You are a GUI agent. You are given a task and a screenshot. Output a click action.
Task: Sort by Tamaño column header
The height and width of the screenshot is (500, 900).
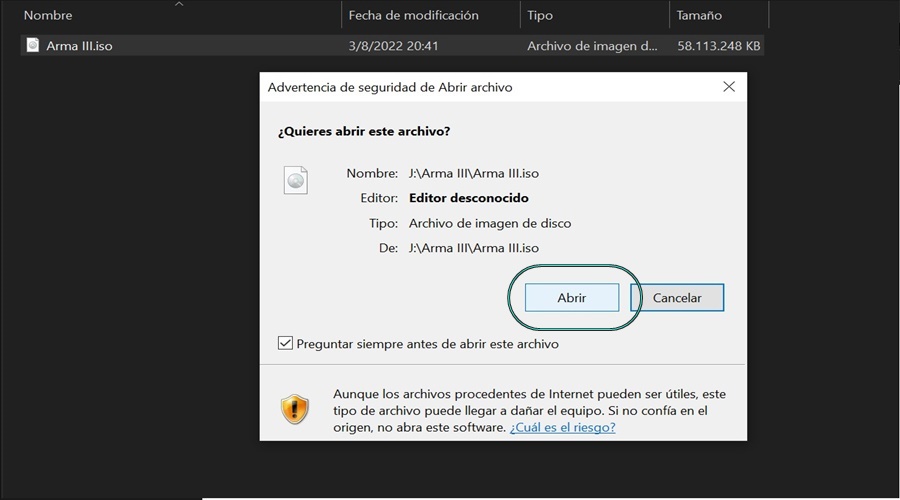tap(699, 15)
